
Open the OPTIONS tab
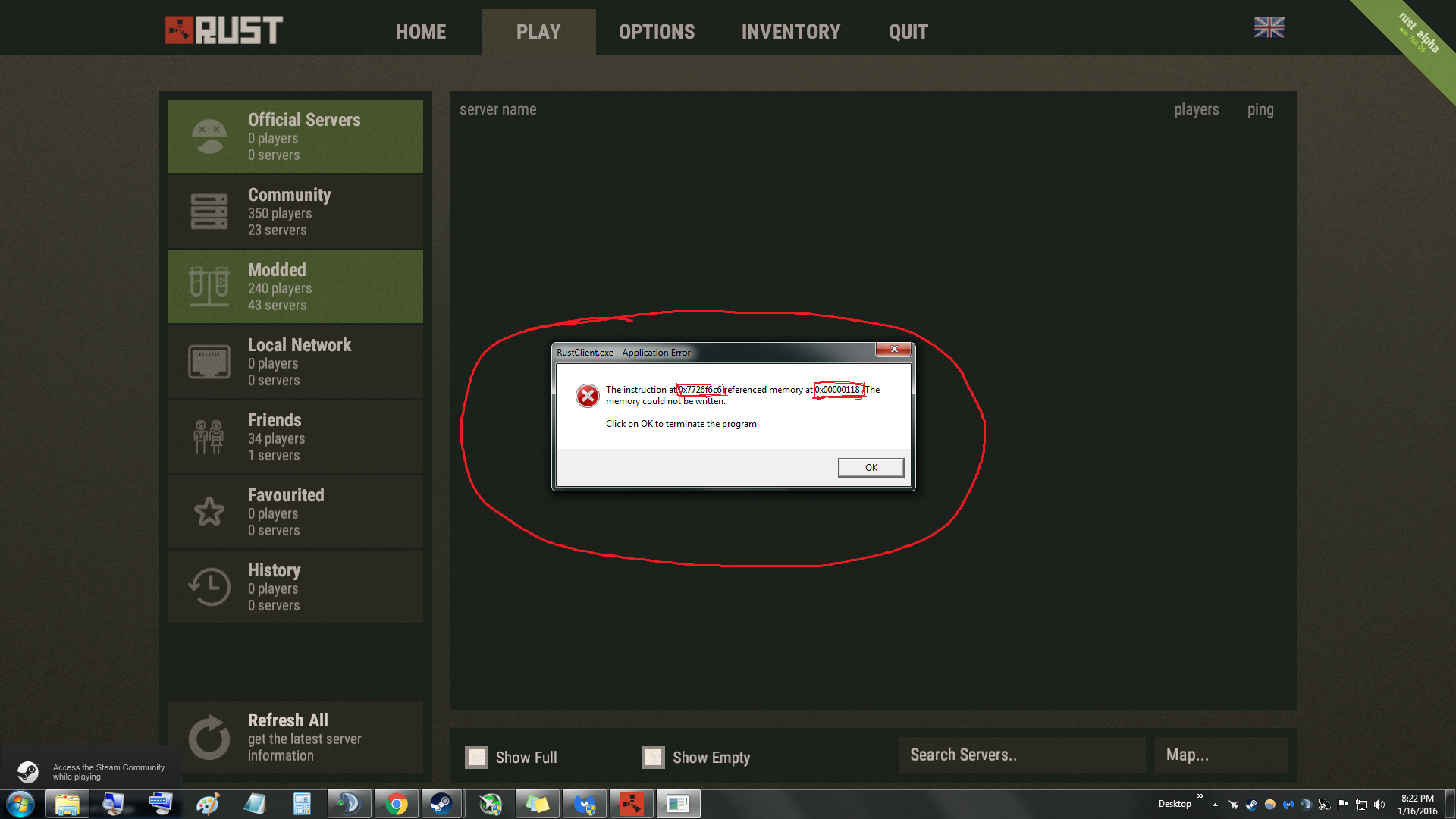coord(657,32)
